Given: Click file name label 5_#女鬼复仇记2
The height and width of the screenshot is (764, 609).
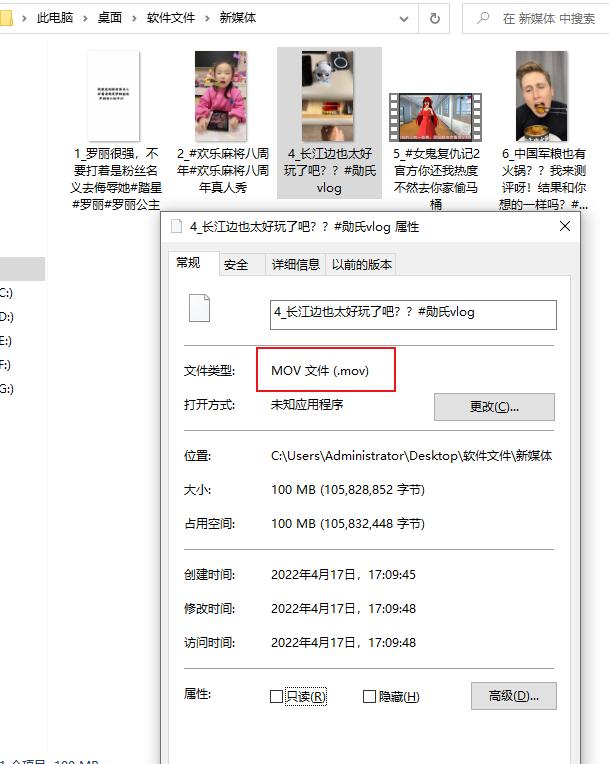Looking at the screenshot, I should (x=436, y=179).
